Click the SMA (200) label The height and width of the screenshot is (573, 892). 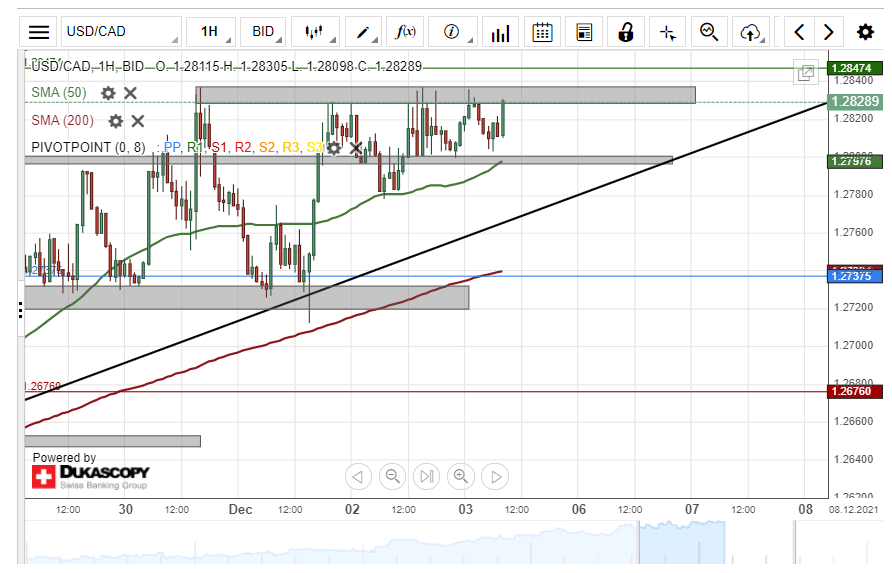63,120
